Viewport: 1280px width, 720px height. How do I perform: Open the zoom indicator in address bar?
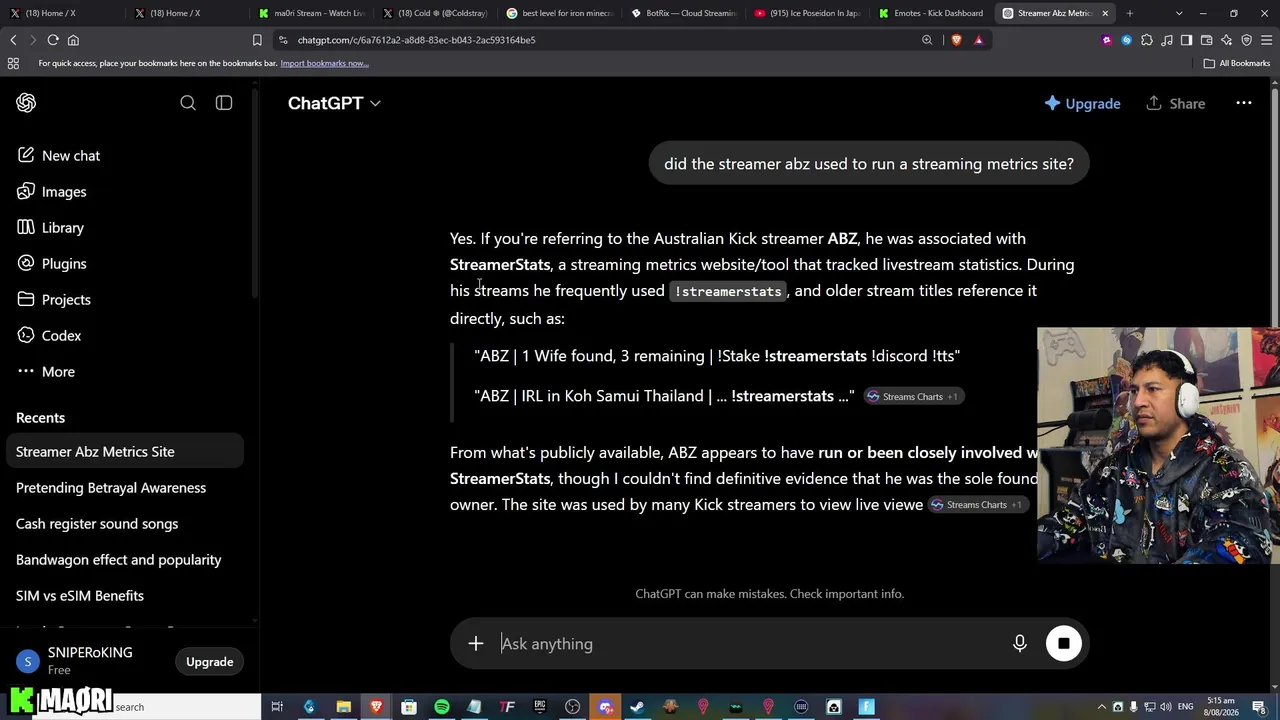tap(927, 40)
